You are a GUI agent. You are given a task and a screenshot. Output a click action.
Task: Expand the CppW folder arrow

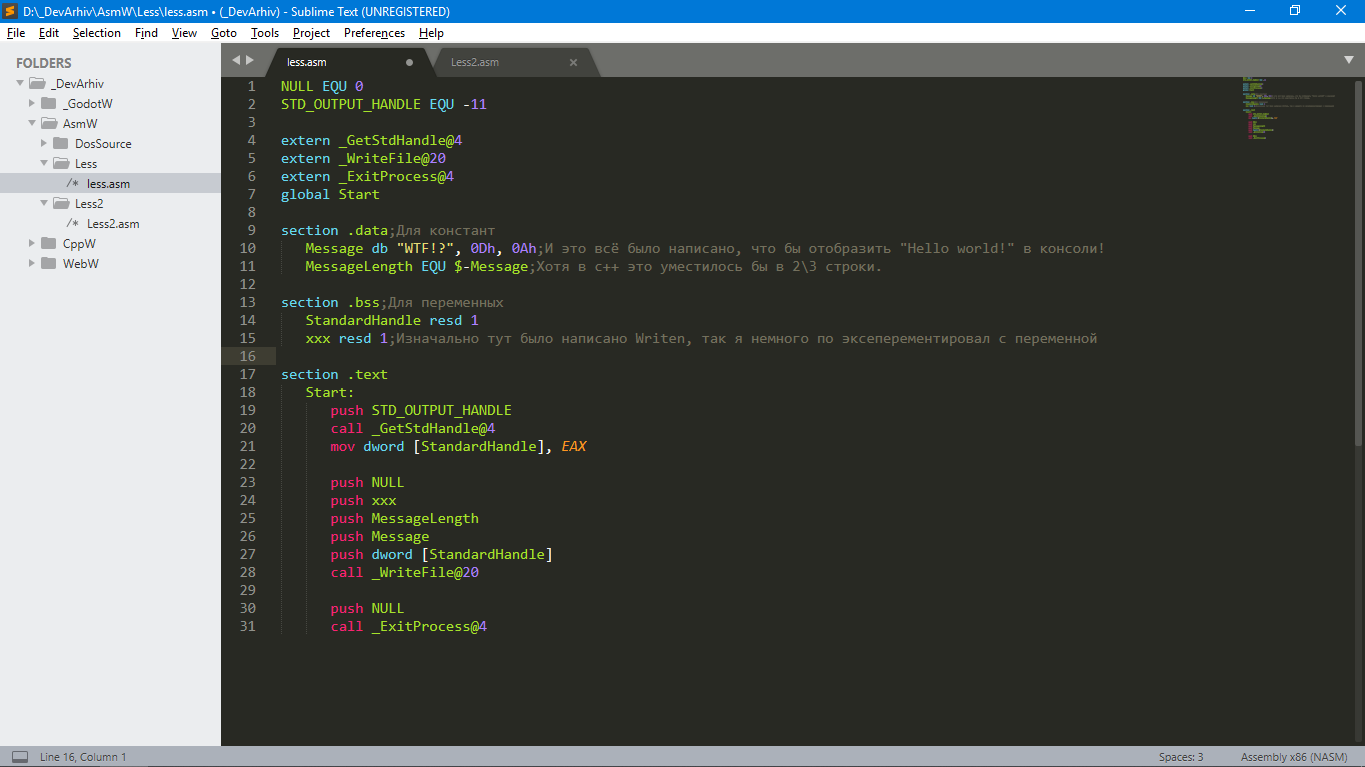point(32,243)
